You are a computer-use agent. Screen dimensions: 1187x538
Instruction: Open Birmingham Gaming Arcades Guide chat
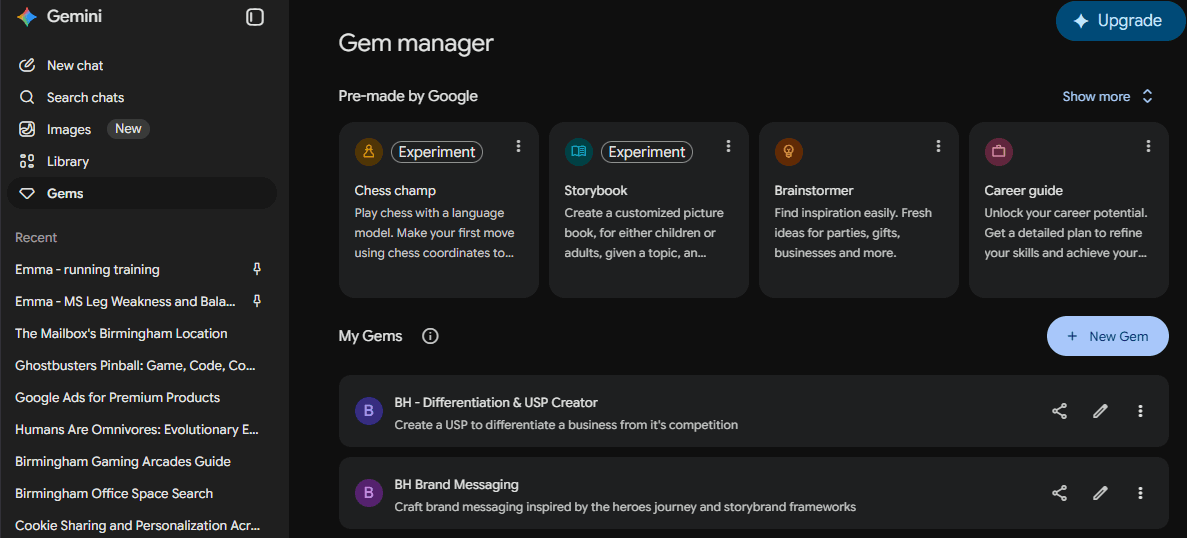123,462
